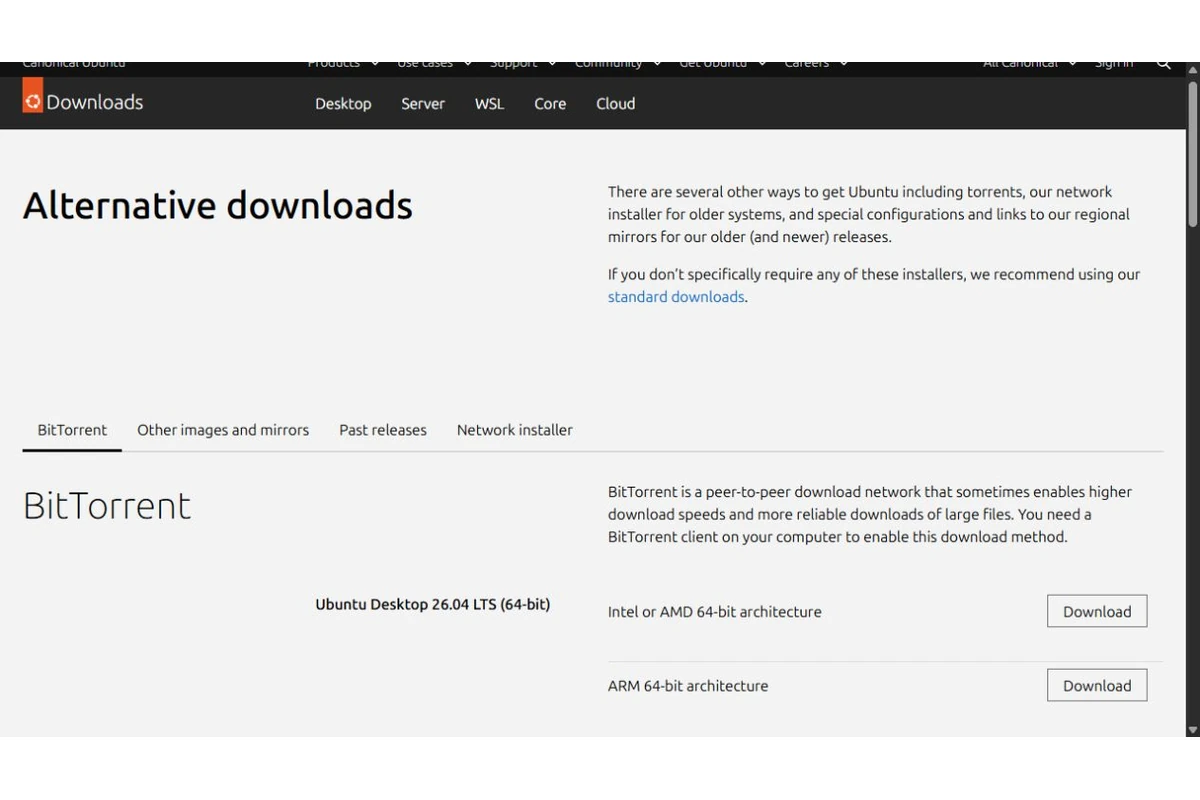Choose Cloud in the navigation bar
The image size is (1200, 800).
click(x=616, y=103)
